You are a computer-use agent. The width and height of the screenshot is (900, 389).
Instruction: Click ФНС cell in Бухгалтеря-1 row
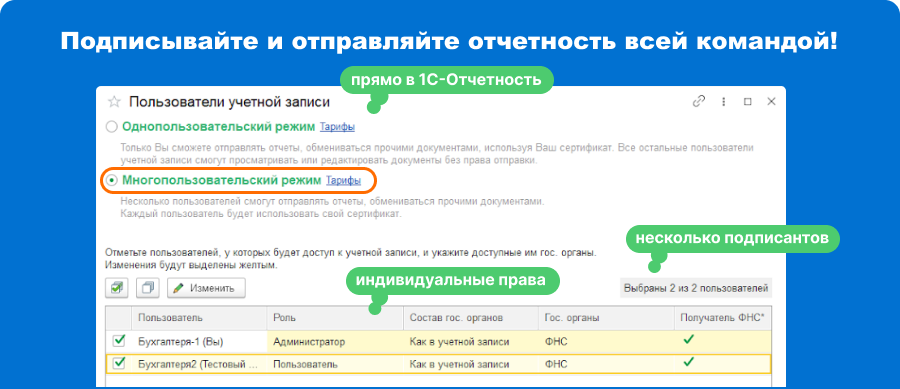606,341
